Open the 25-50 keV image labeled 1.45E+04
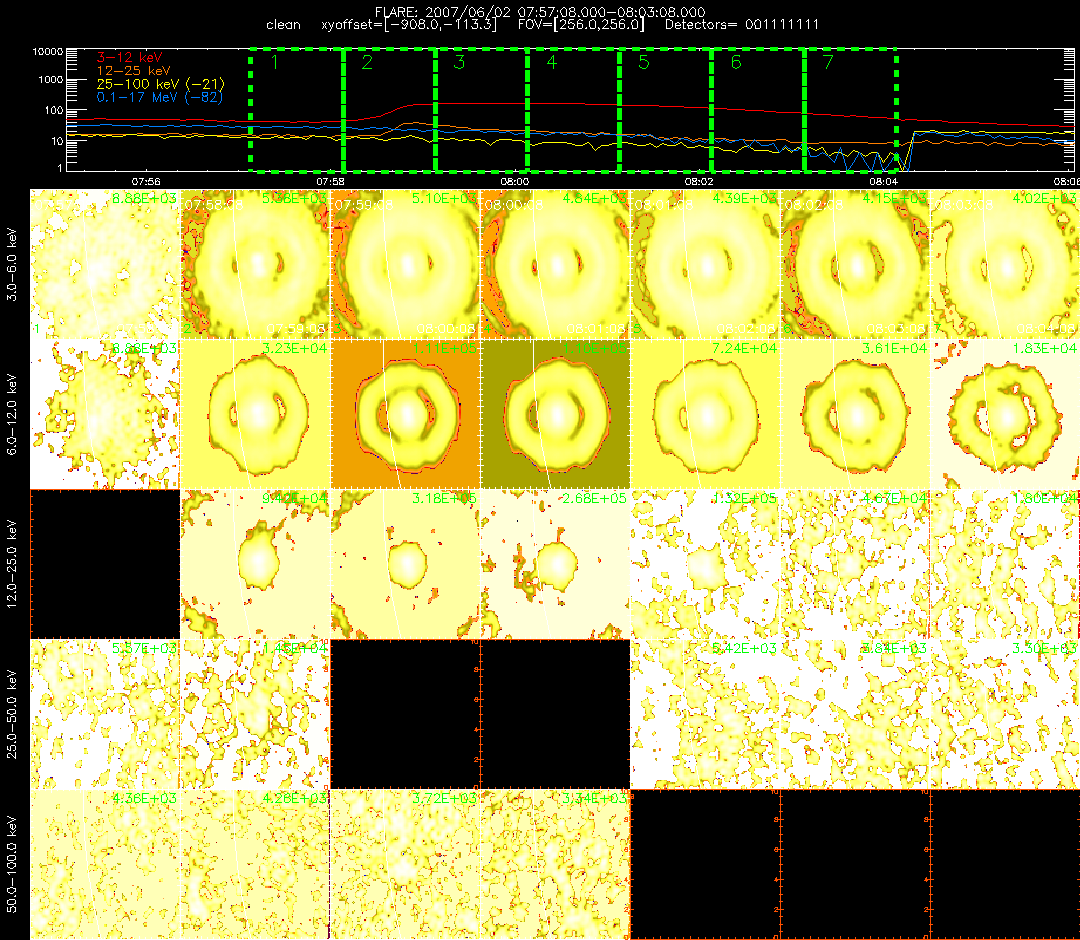This screenshot has height=940, width=1080. coord(256,715)
